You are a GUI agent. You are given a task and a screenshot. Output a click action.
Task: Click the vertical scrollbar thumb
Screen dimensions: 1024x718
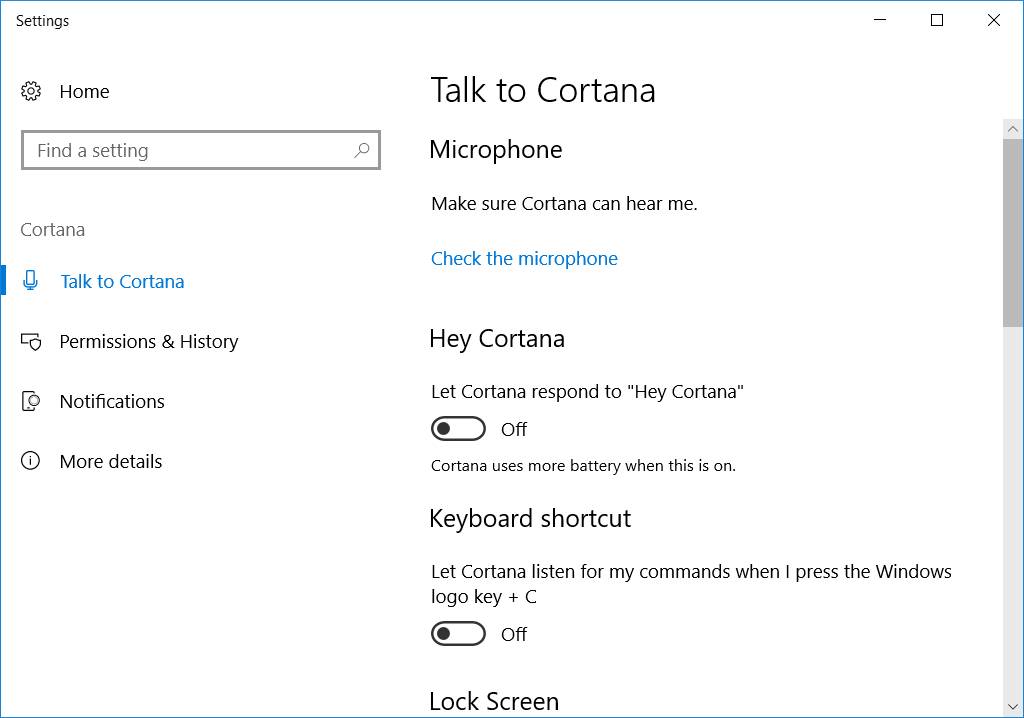(x=1013, y=232)
